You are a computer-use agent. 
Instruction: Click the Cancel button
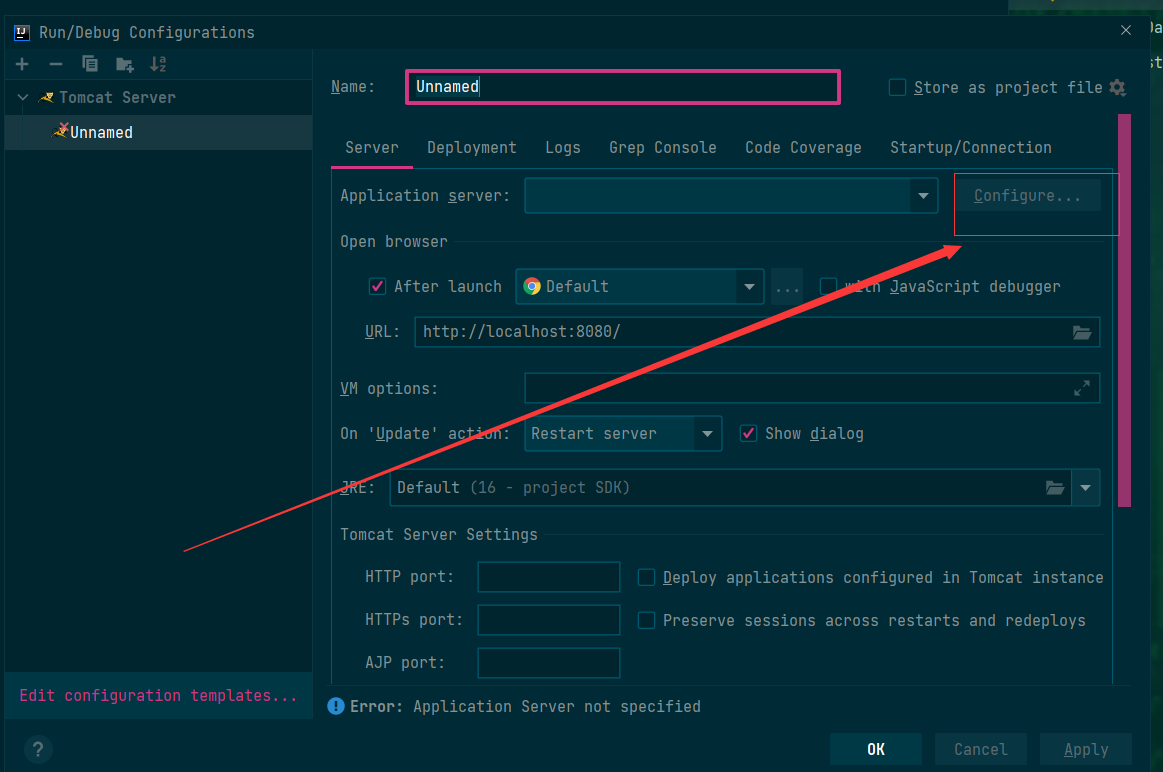tap(981, 749)
